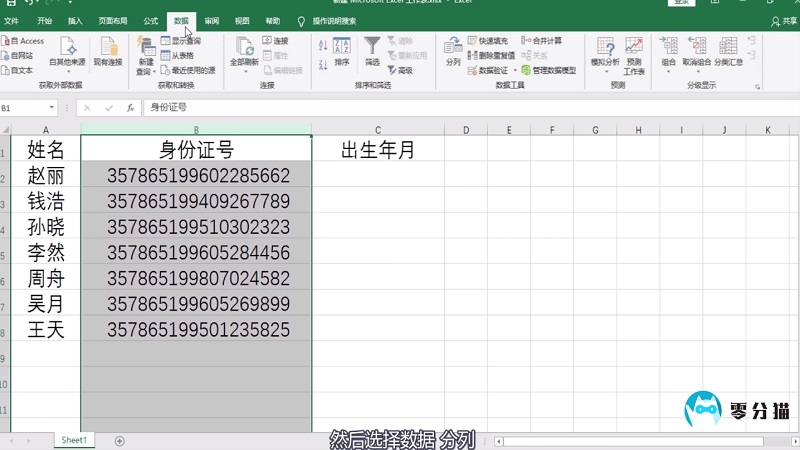Add a new sheet with plus button
800x450 pixels.
[x=120, y=440]
